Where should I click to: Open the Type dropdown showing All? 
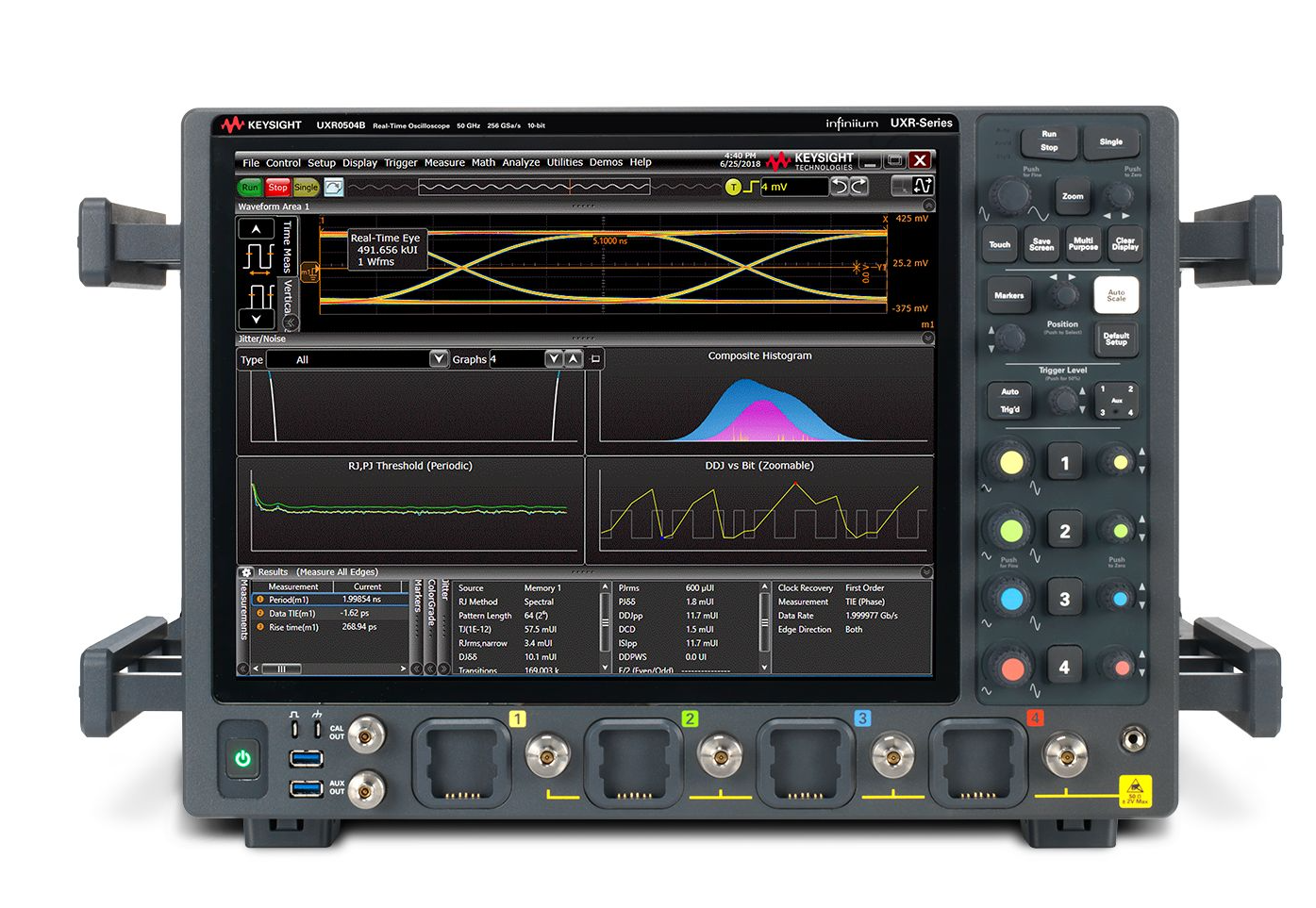(439, 359)
